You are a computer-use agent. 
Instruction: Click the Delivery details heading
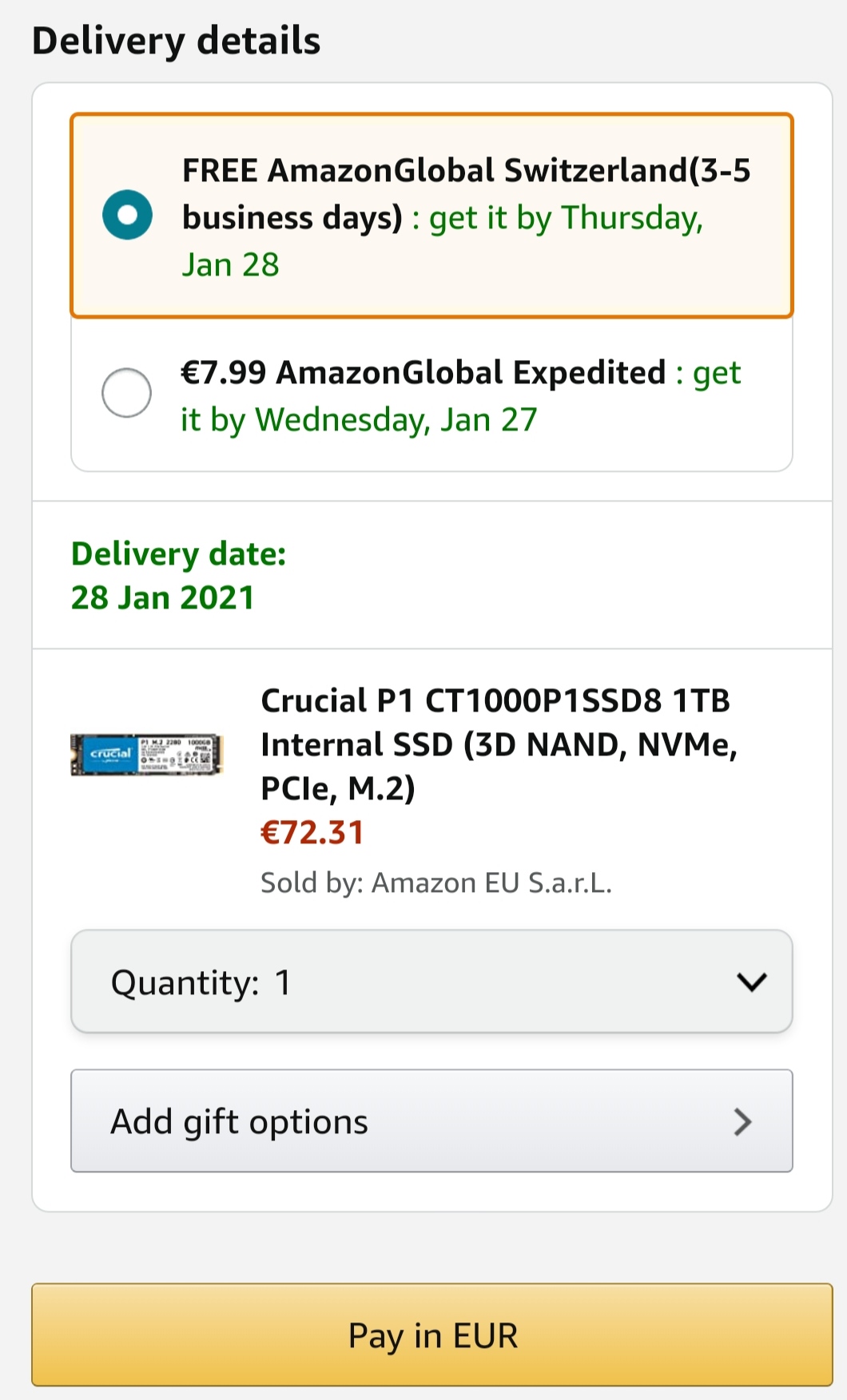pos(176,41)
